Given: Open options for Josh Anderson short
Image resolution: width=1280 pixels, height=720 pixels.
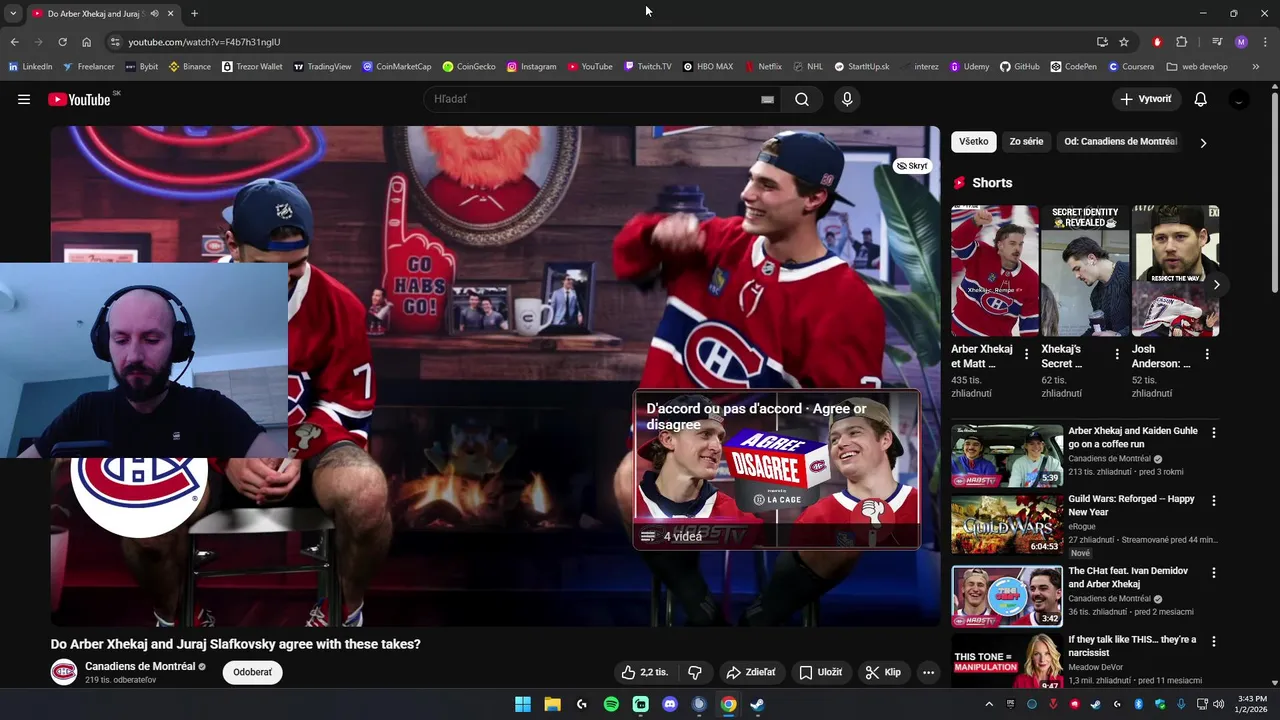Looking at the screenshot, I should 1207,354.
